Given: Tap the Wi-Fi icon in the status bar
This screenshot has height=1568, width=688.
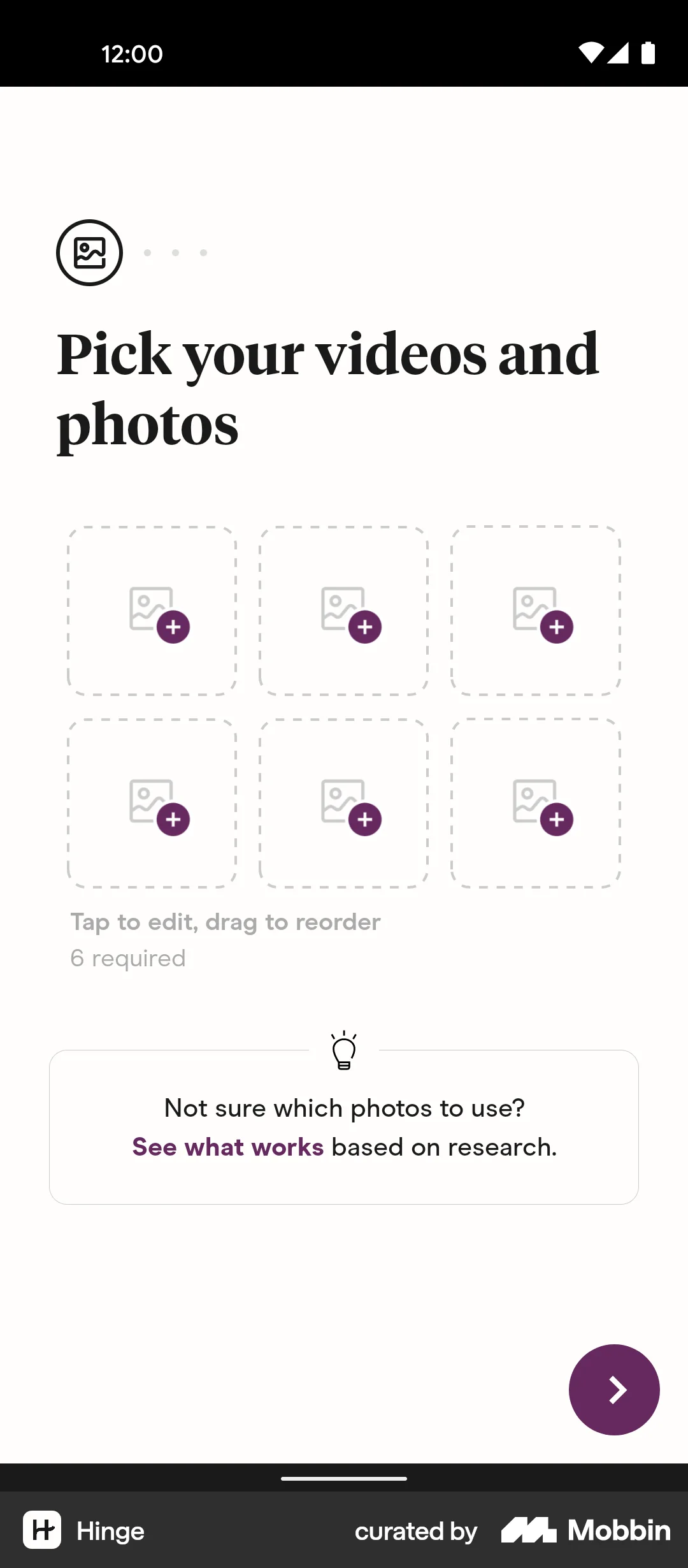Looking at the screenshot, I should (592, 54).
